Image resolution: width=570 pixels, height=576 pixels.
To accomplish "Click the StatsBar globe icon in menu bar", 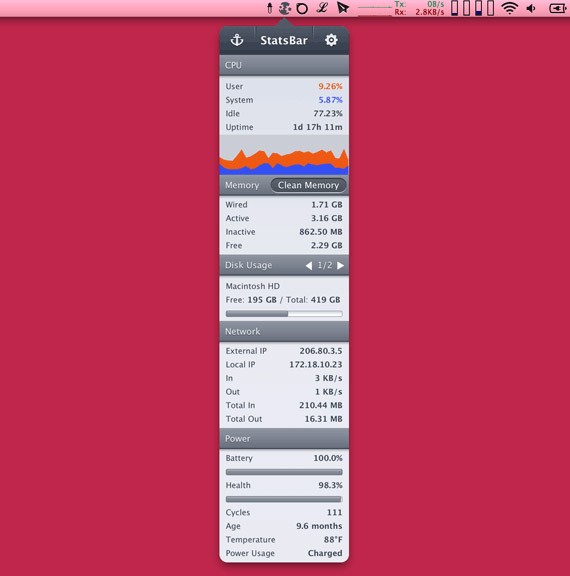I will pos(285,8).
